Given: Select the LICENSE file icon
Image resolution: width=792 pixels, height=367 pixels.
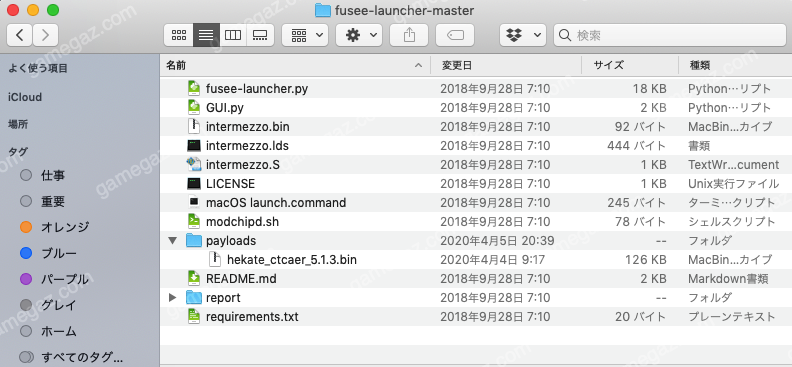Looking at the screenshot, I should (x=194, y=184).
